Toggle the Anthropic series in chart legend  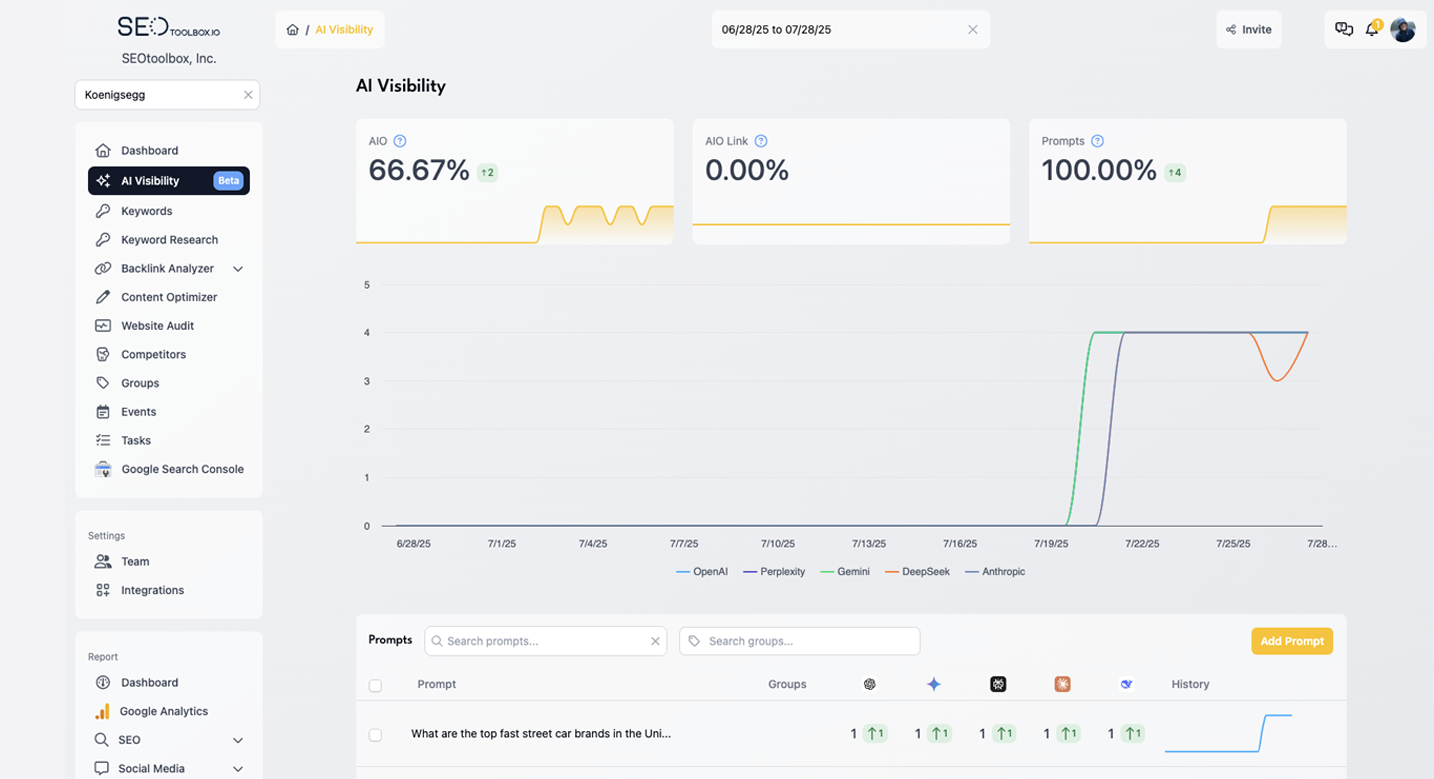click(x=996, y=572)
